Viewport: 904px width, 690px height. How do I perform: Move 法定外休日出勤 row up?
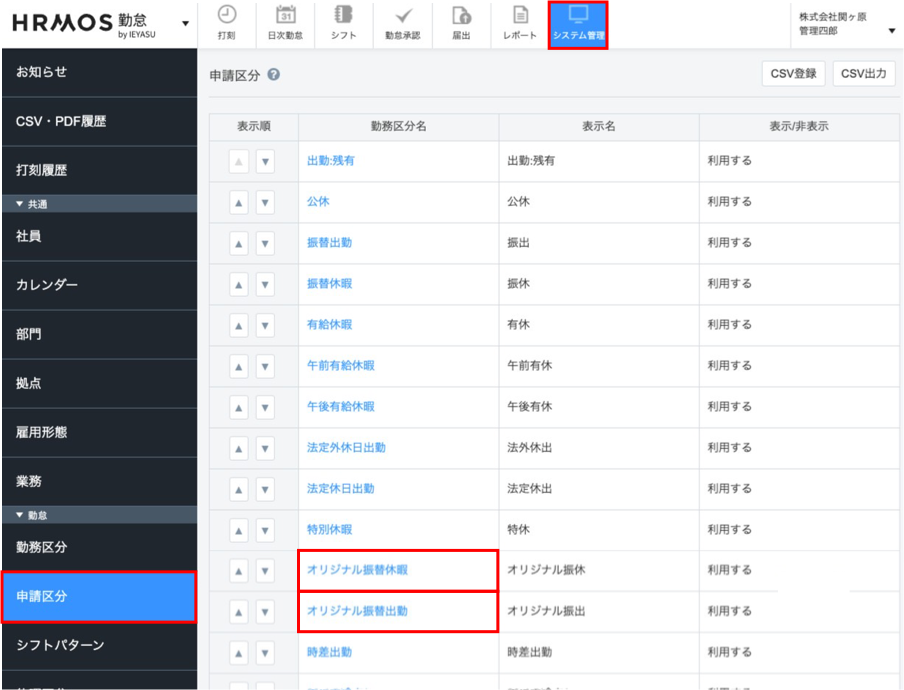click(239, 448)
